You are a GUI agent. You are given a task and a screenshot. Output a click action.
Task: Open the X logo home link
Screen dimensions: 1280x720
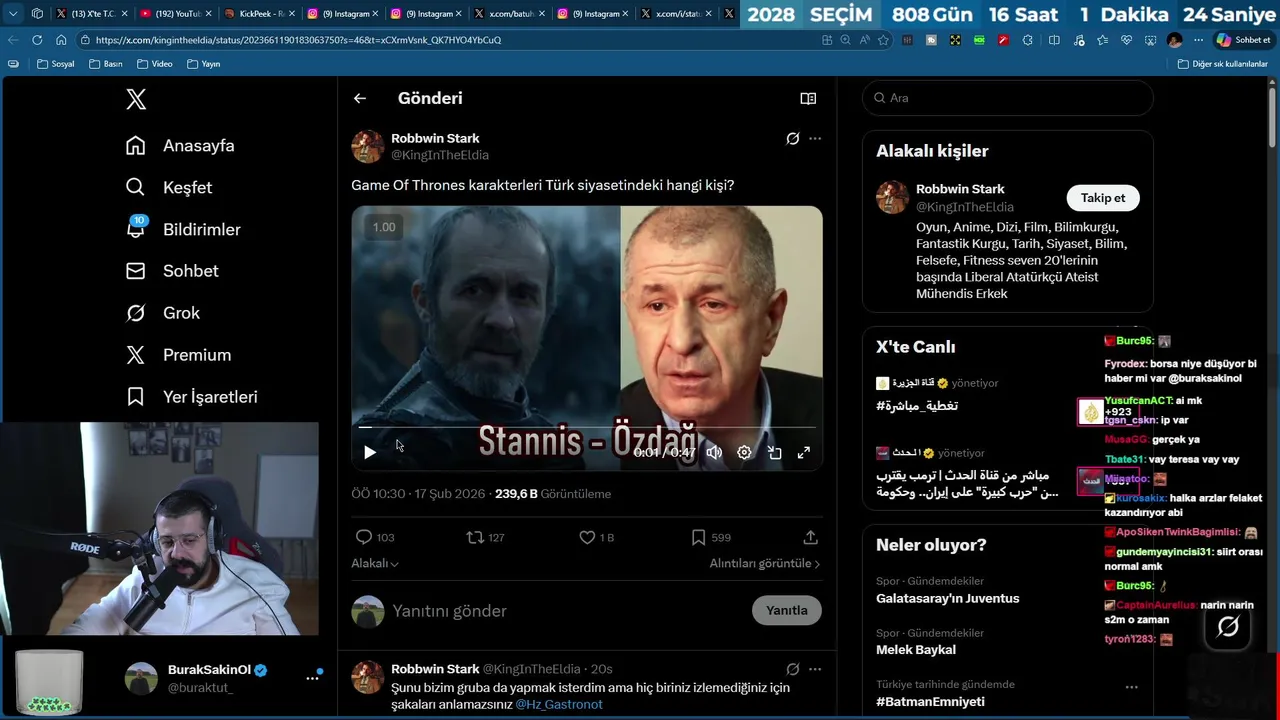[x=136, y=99]
